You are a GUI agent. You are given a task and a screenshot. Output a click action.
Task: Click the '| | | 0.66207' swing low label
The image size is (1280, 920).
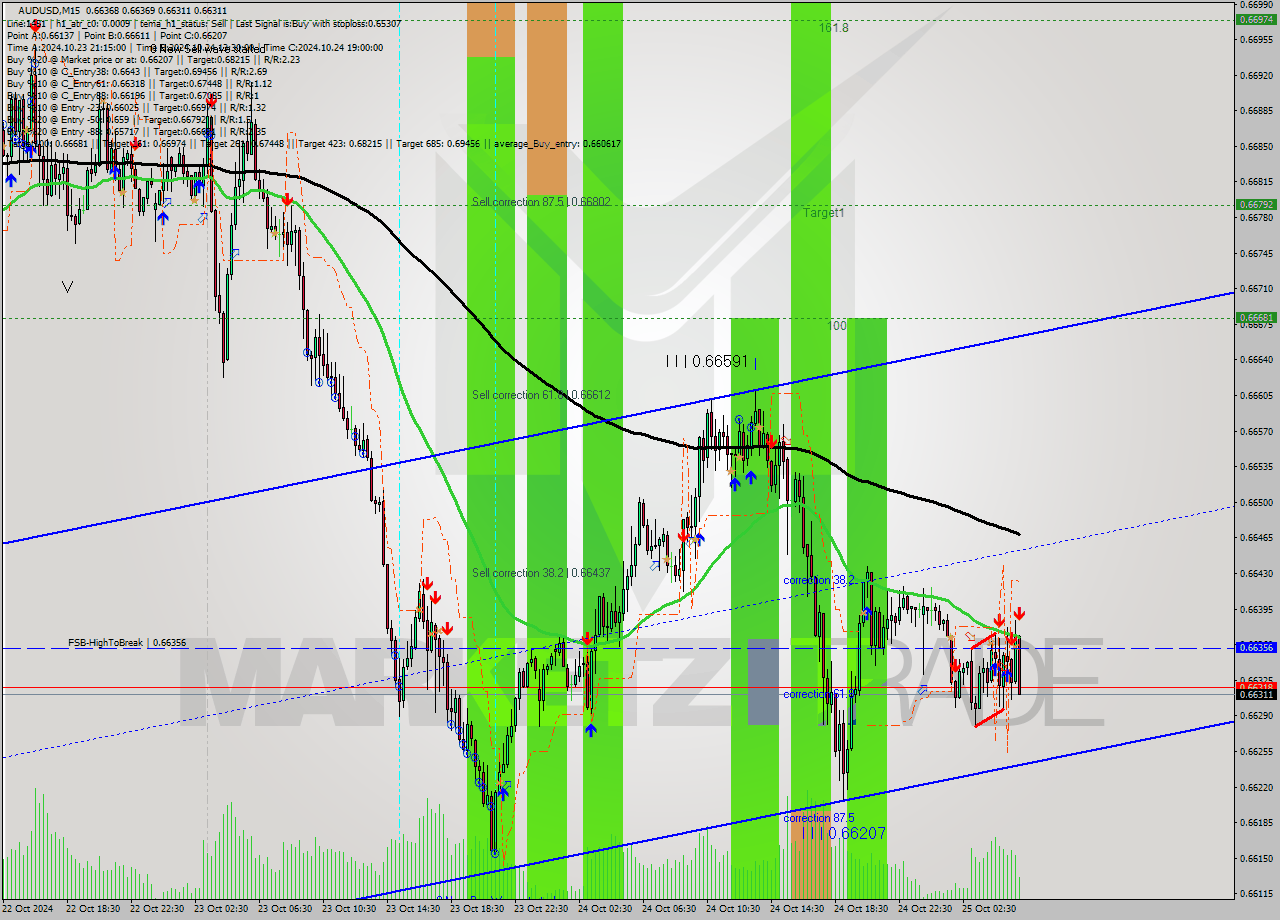(x=844, y=832)
